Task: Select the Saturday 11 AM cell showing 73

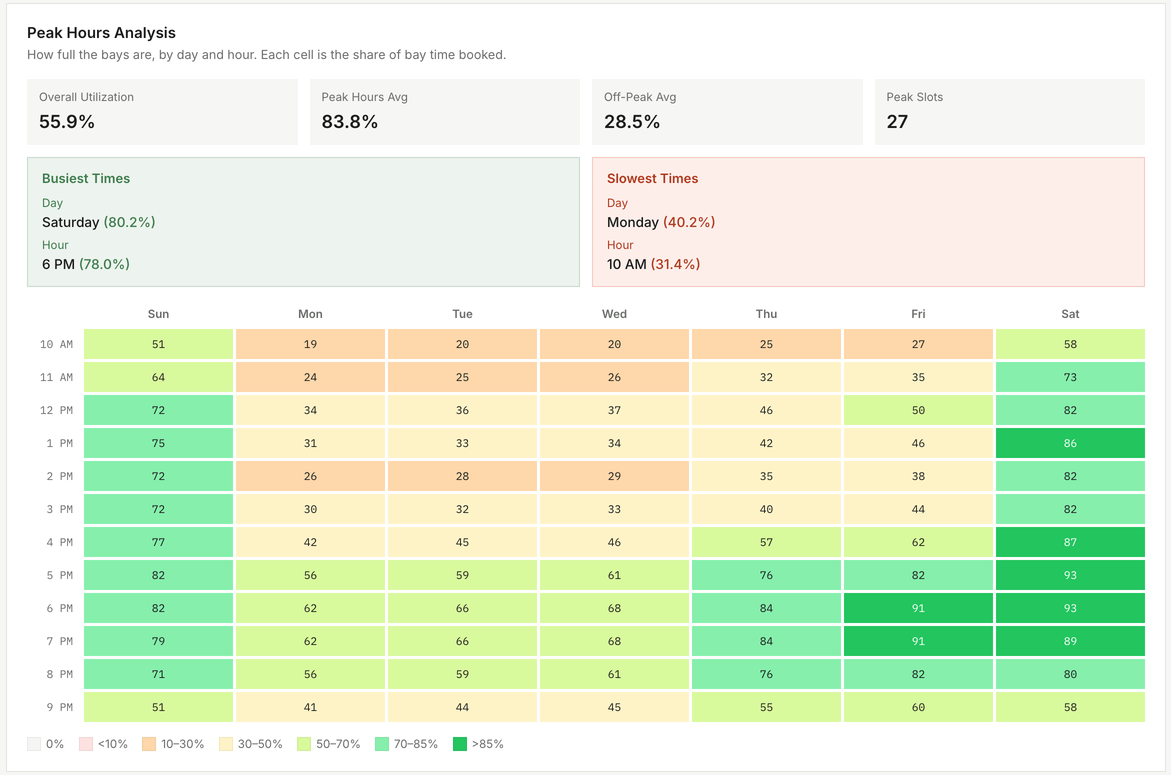Action: click(1070, 377)
